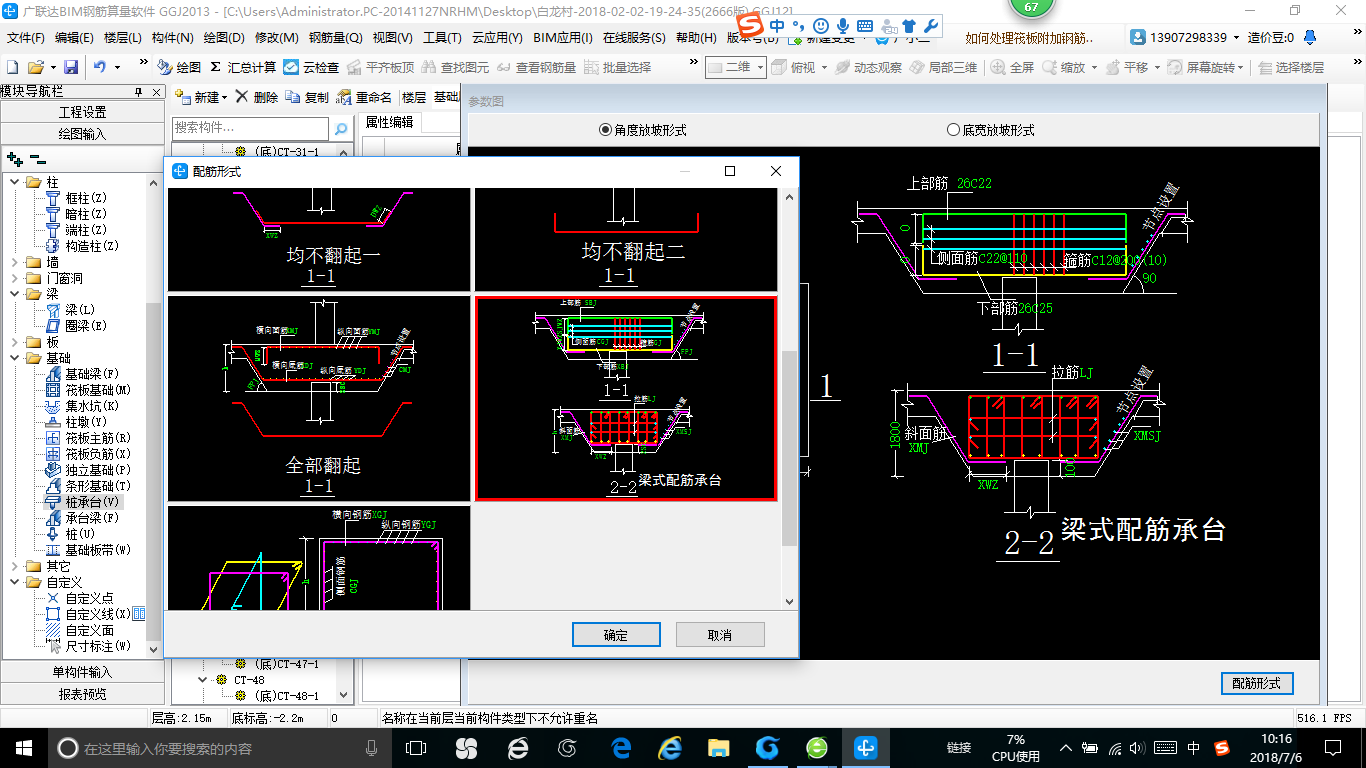Click the undo arrow icon
The height and width of the screenshot is (768, 1366).
click(100, 67)
